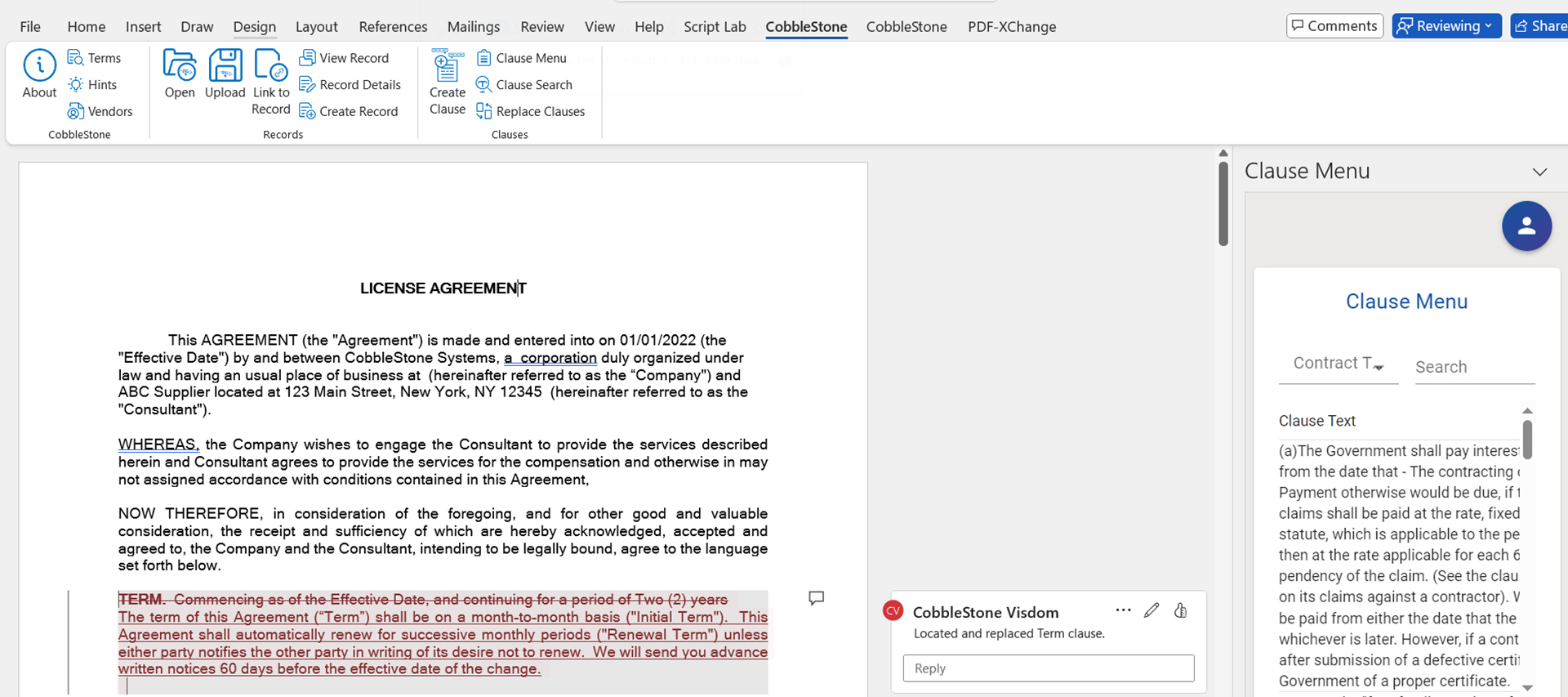Open the File tab
The height and width of the screenshot is (697, 1568).
[30, 27]
